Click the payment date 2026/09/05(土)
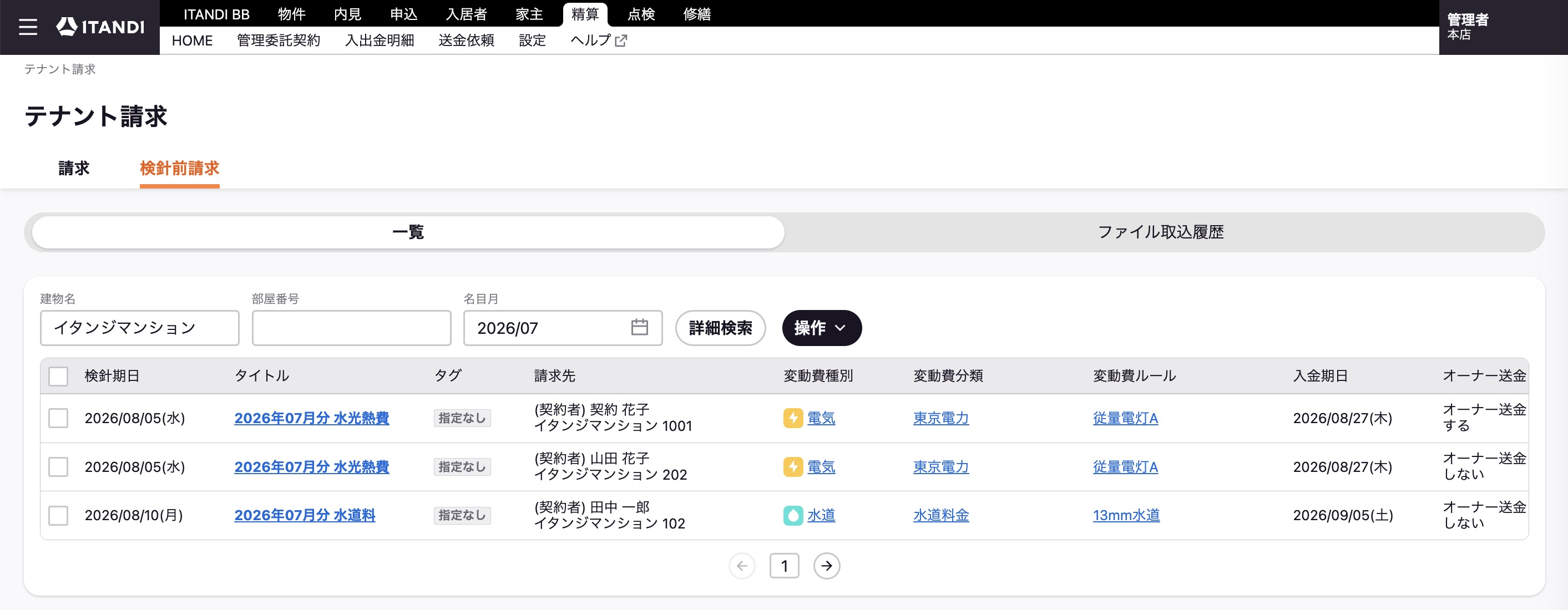The height and width of the screenshot is (610, 1568). tap(1343, 515)
